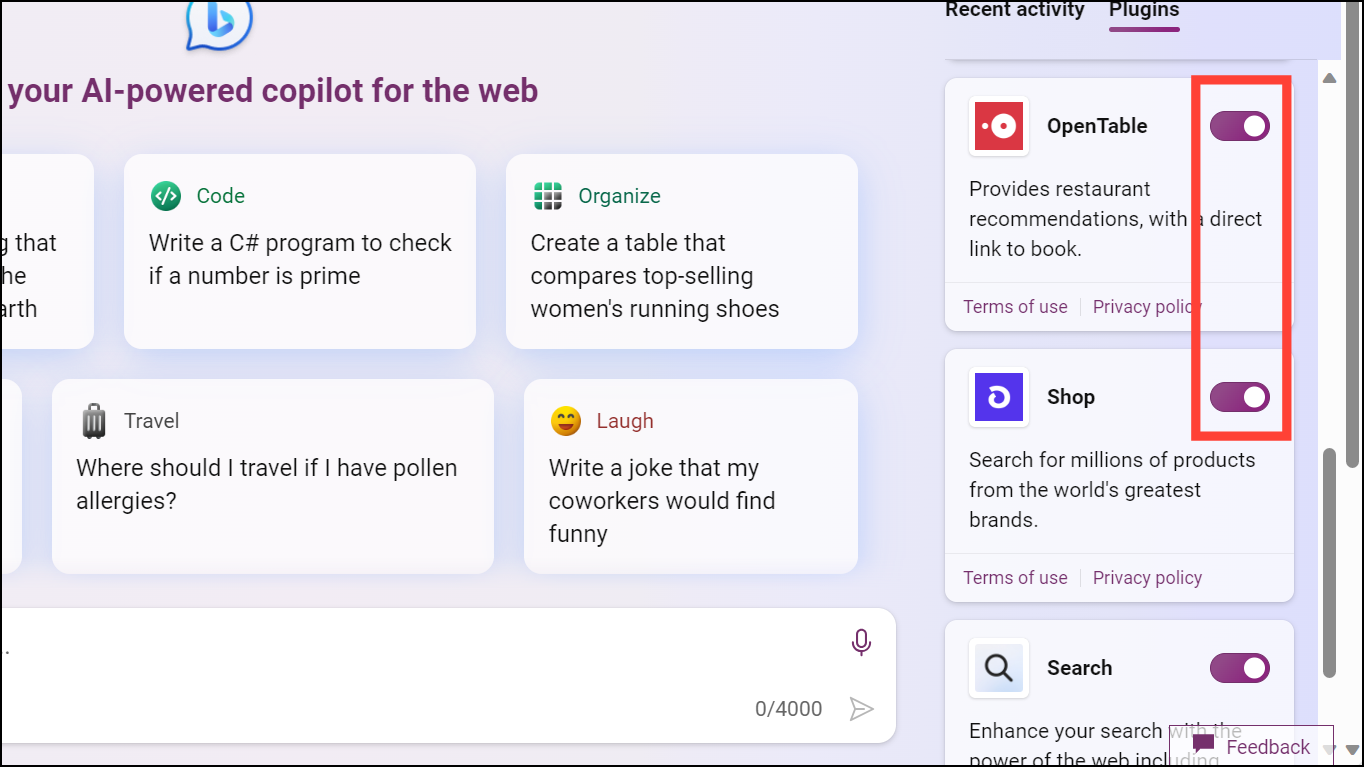Click the OpenTable plugin name
This screenshot has height=767, width=1364.
(1097, 126)
